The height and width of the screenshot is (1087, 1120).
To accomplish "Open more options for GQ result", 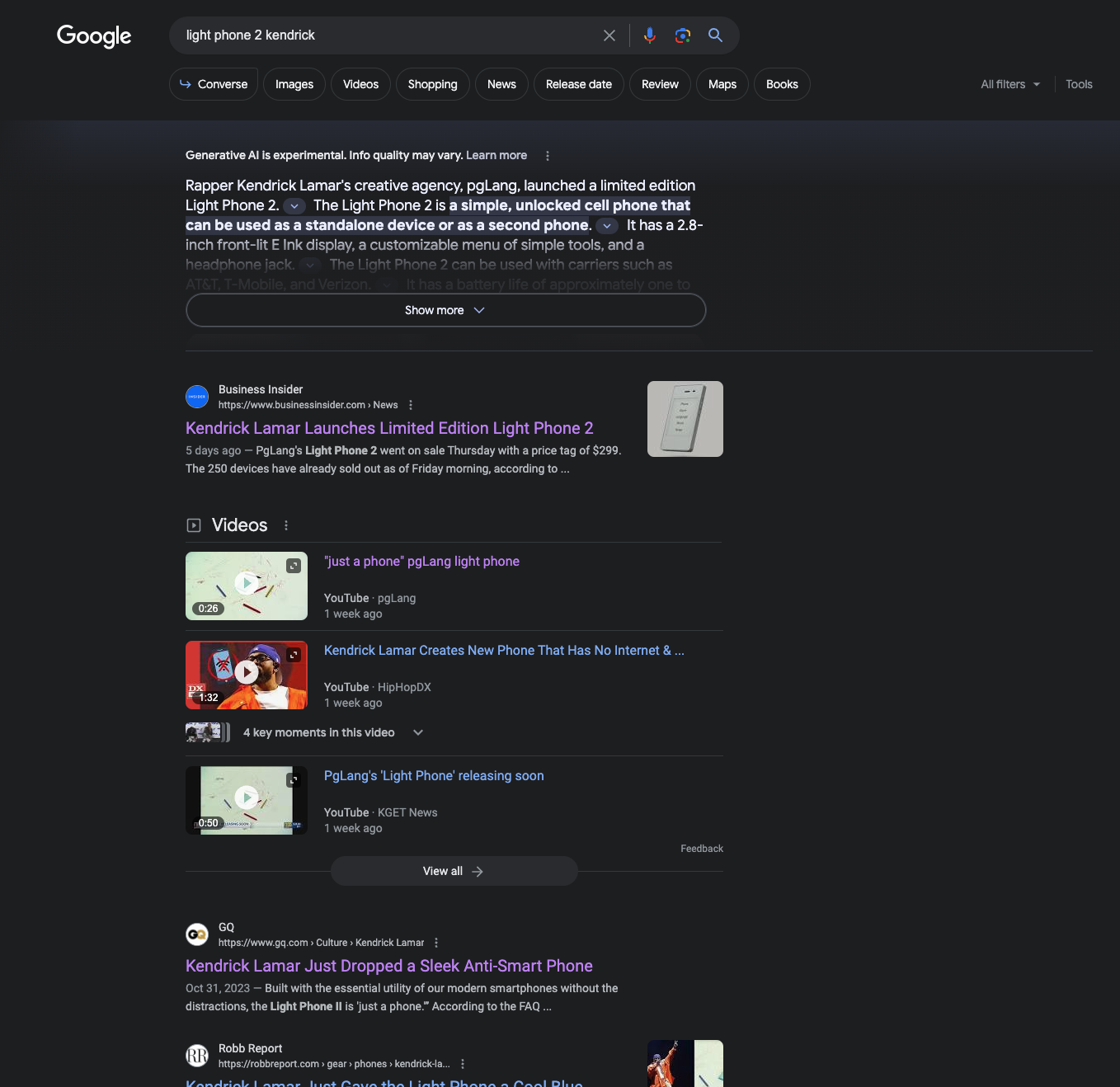I will pos(436,943).
